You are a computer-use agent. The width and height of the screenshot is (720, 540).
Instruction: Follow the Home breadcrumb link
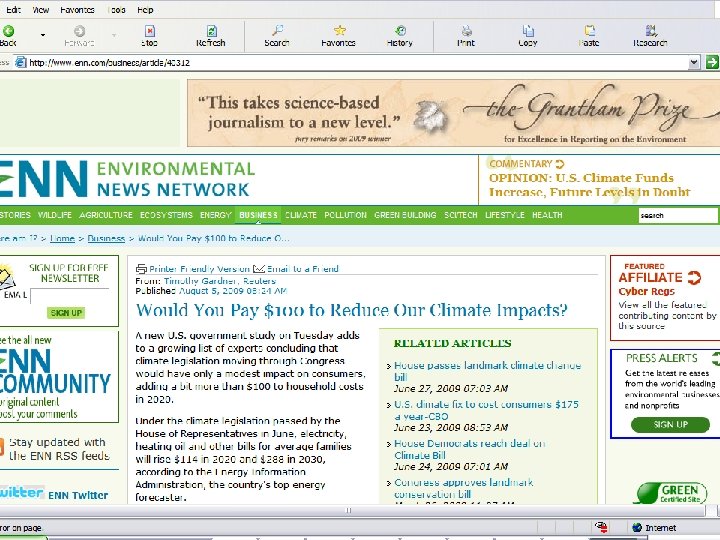point(62,238)
